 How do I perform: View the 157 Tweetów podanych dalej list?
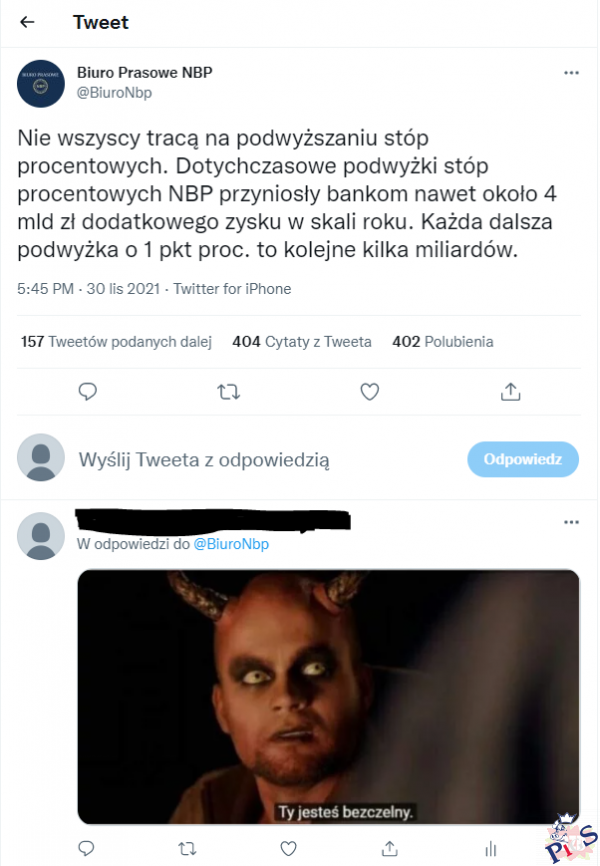pyautogui.click(x=116, y=342)
